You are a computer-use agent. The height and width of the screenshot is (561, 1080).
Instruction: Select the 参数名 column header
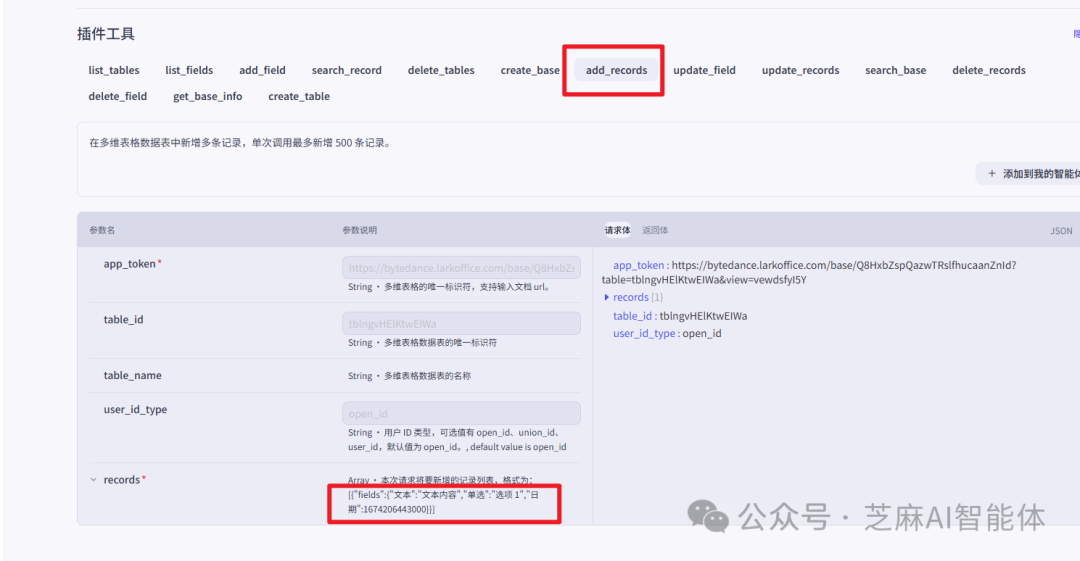point(102,230)
